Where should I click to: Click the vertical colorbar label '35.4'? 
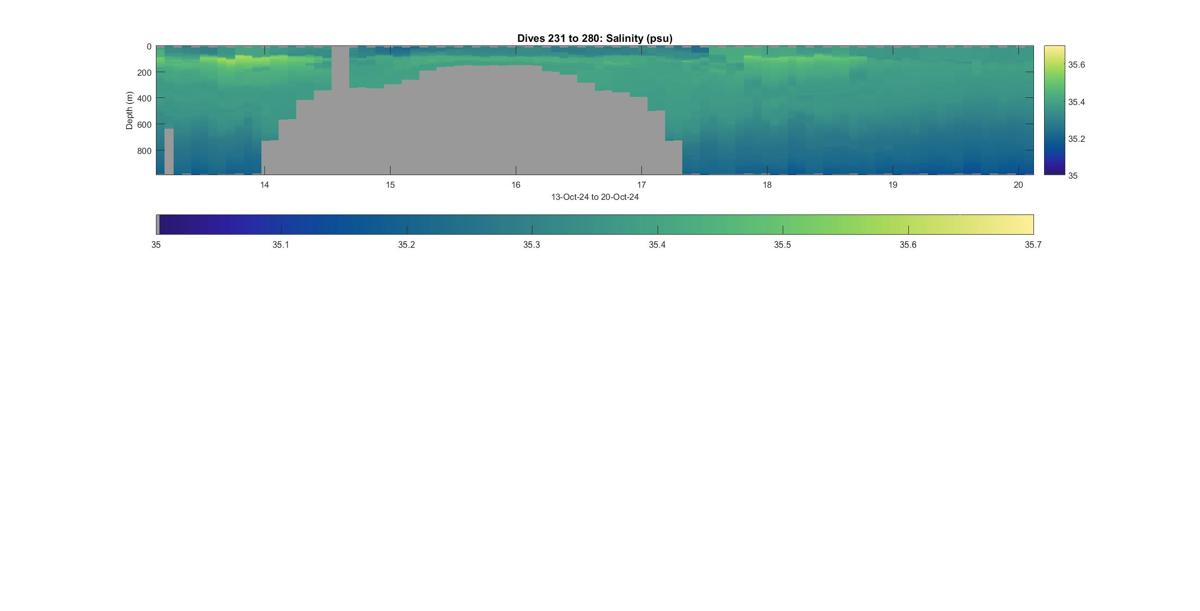[x=1077, y=102]
